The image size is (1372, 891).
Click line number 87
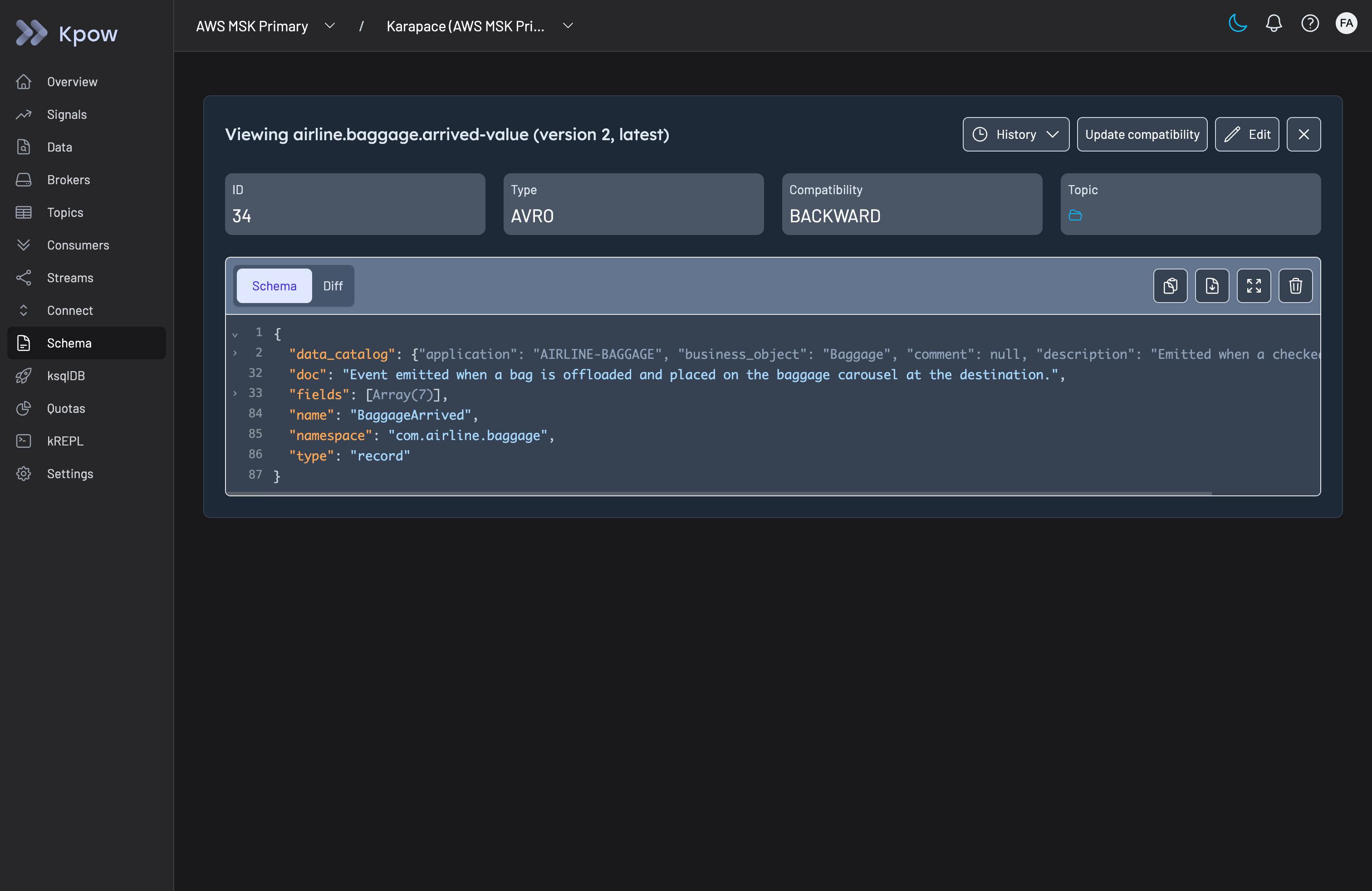coord(255,475)
